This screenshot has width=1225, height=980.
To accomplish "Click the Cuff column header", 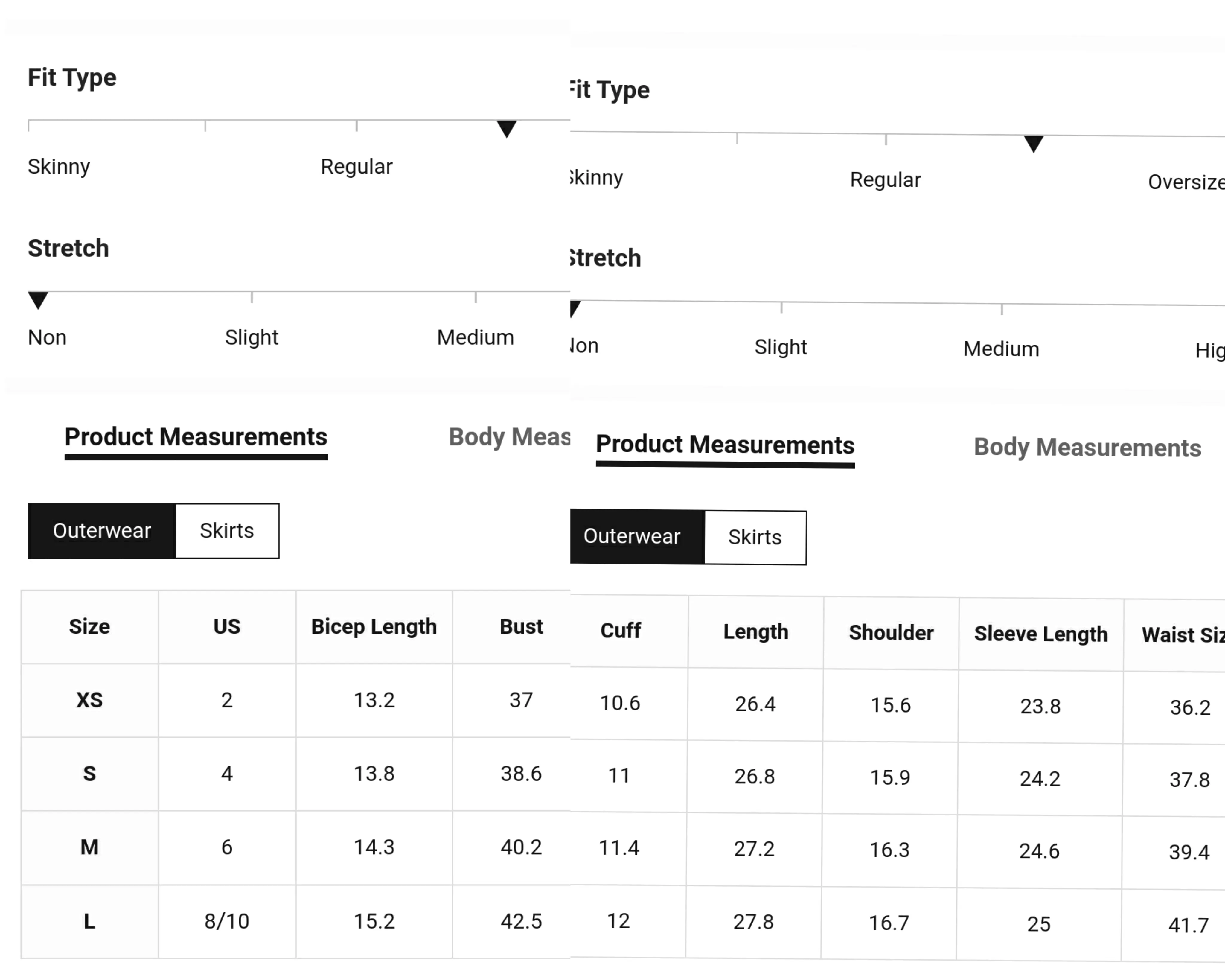I will (621, 630).
